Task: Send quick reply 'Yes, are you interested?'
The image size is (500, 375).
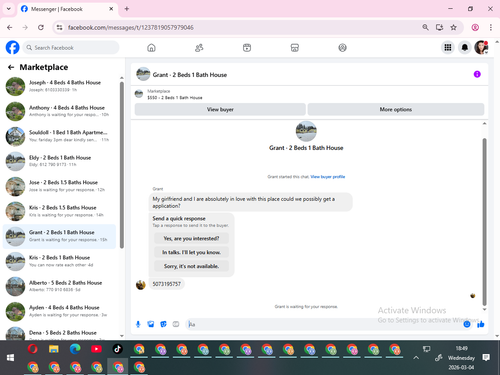Action: click(191, 238)
